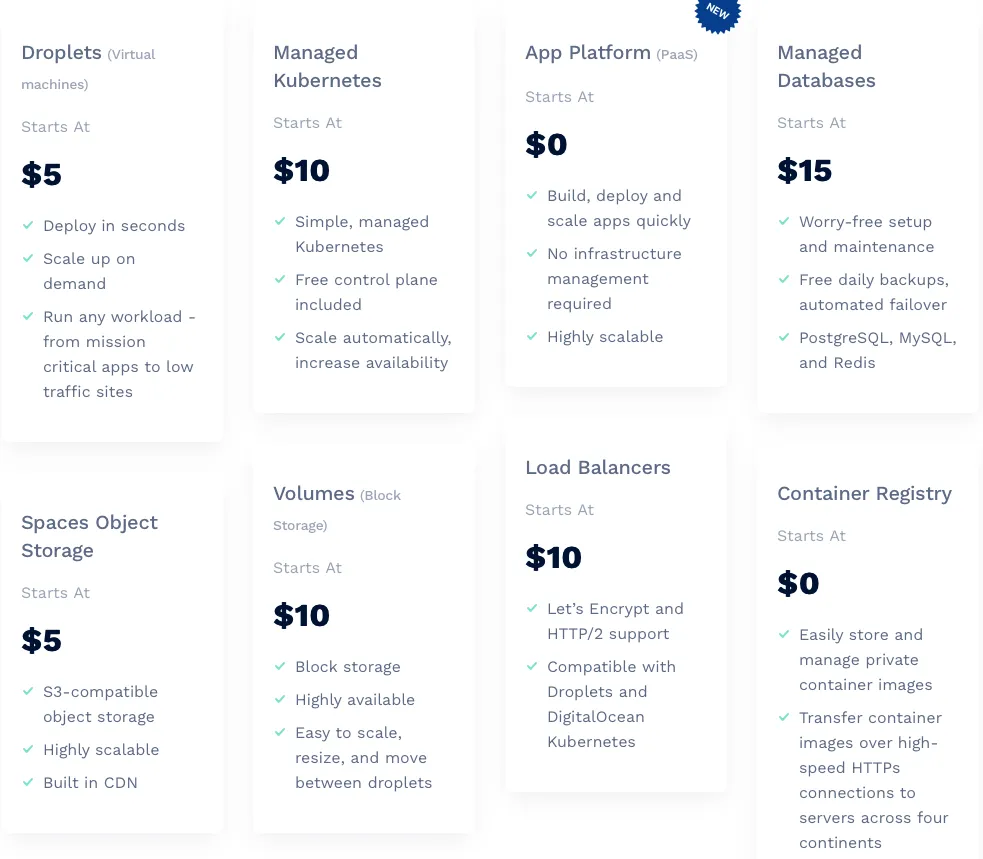
Task: Select the Load Balancers card title
Action: tap(598, 467)
